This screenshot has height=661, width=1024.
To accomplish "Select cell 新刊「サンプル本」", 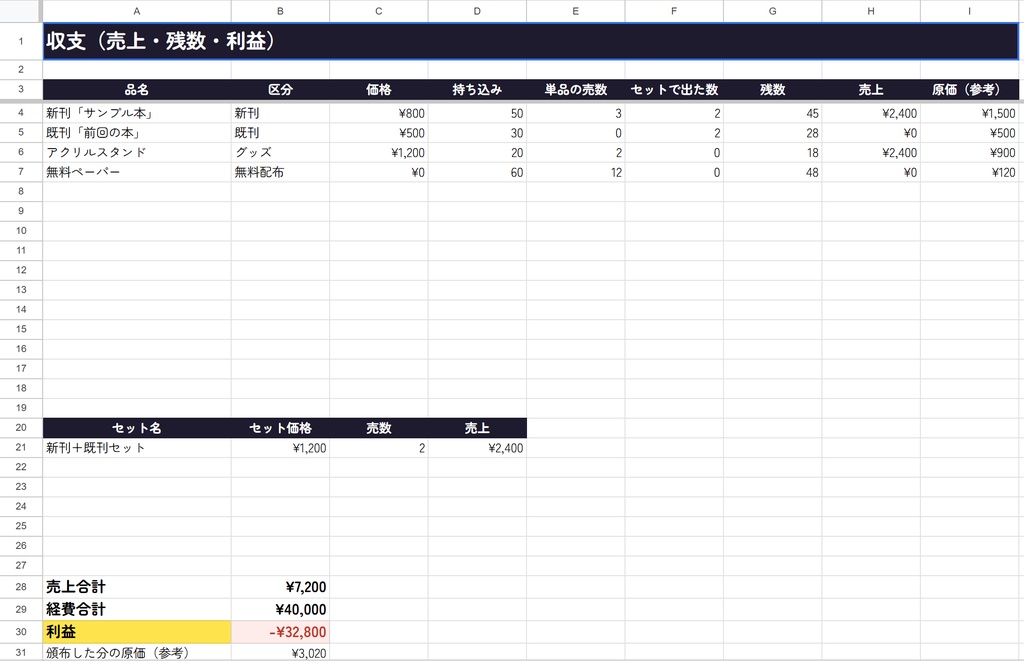I will (x=136, y=113).
